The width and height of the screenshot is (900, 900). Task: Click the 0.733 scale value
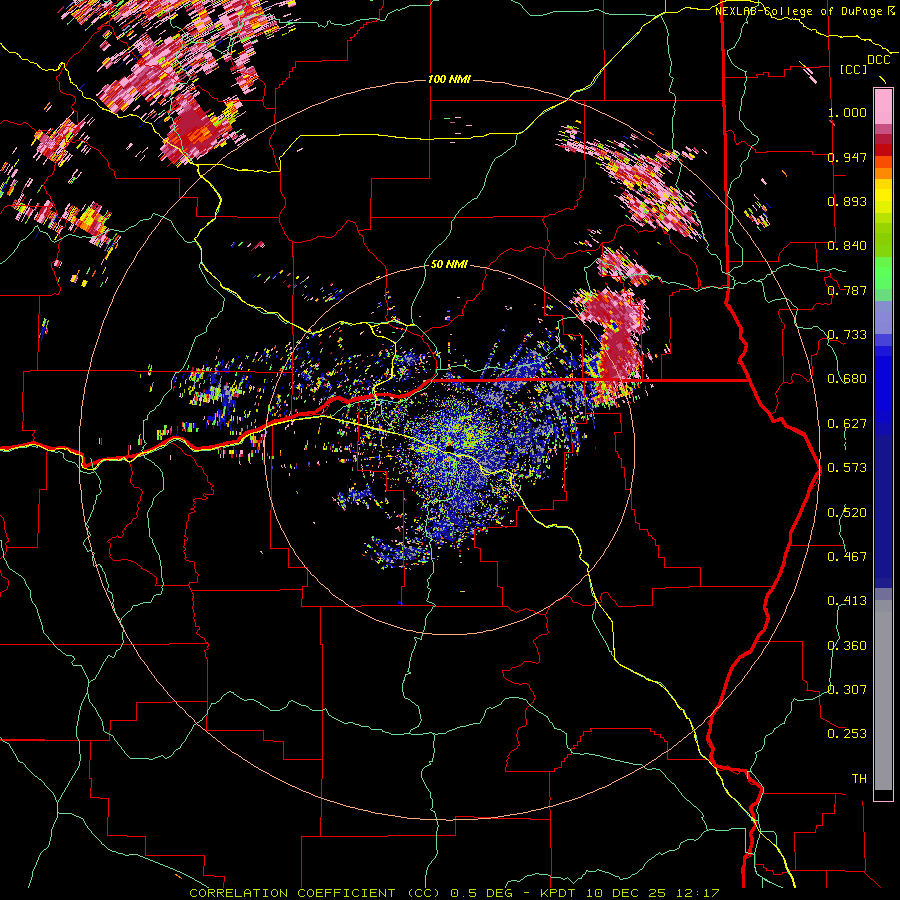coord(847,335)
